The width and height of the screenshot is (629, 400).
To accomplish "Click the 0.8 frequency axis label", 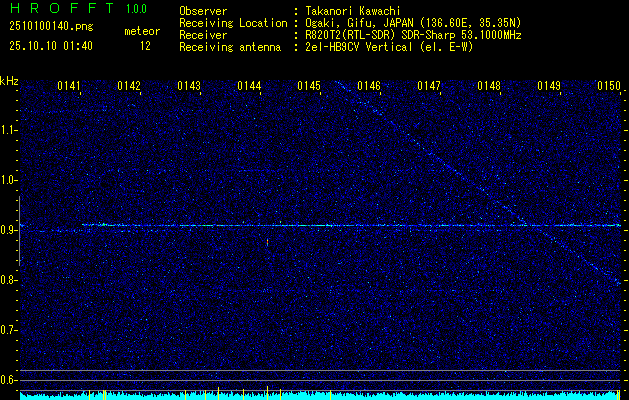I will (x=8, y=280).
